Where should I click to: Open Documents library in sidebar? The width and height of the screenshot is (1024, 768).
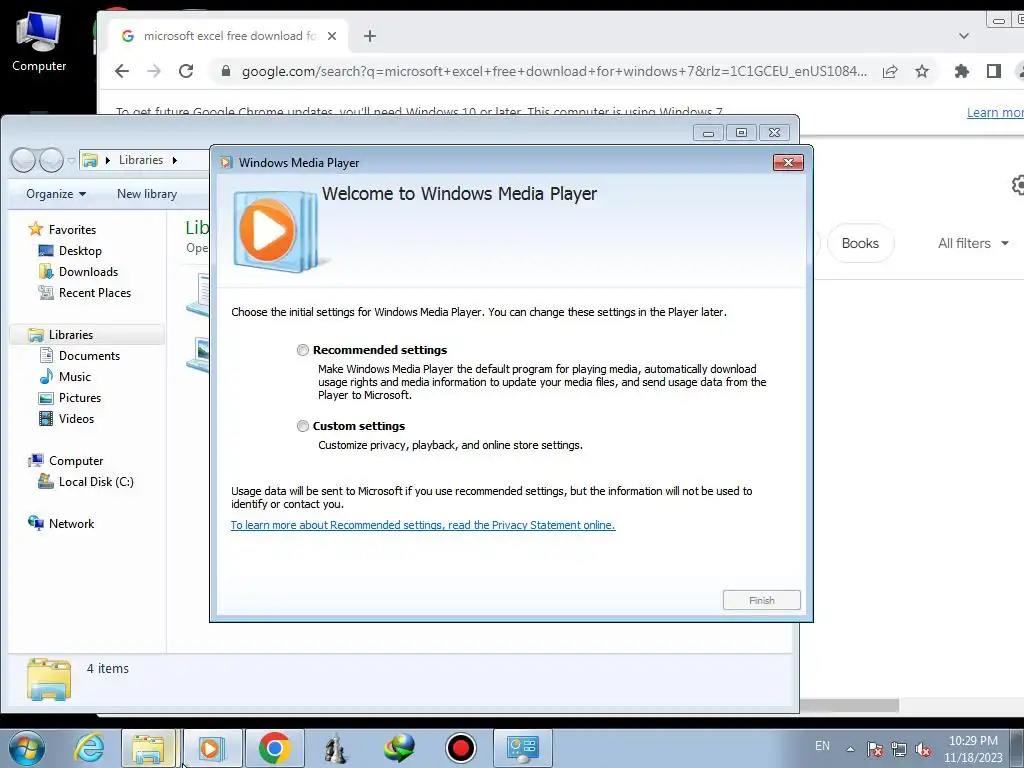tap(89, 356)
